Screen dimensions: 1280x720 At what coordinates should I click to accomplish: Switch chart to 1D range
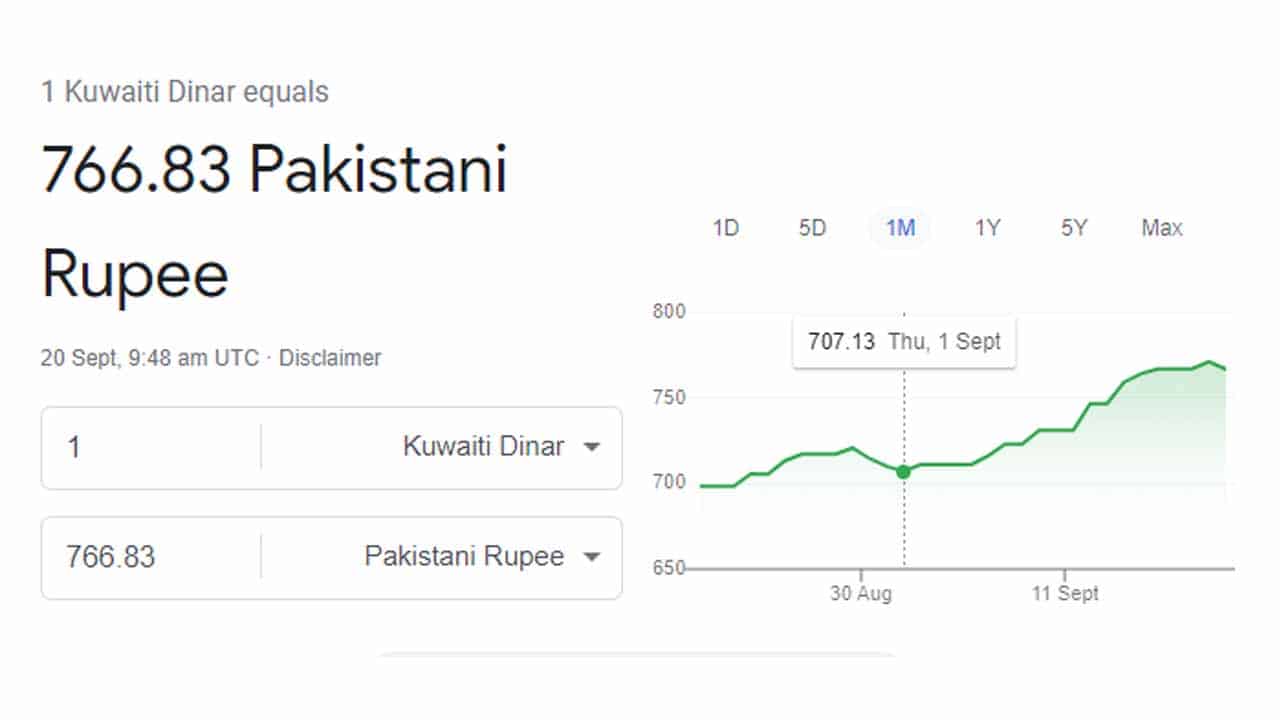(725, 228)
